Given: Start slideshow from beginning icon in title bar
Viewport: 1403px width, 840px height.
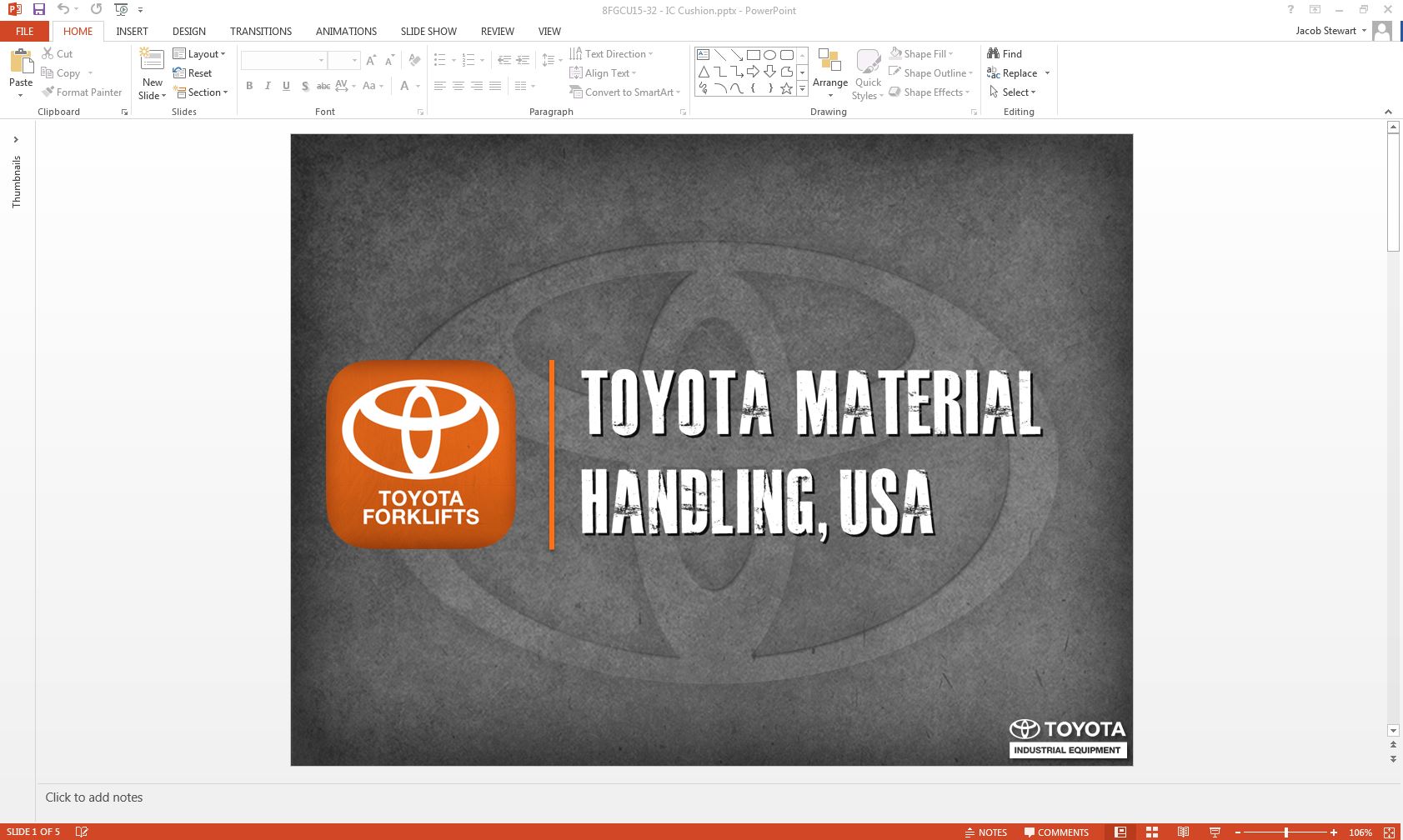Looking at the screenshot, I should point(122,10).
